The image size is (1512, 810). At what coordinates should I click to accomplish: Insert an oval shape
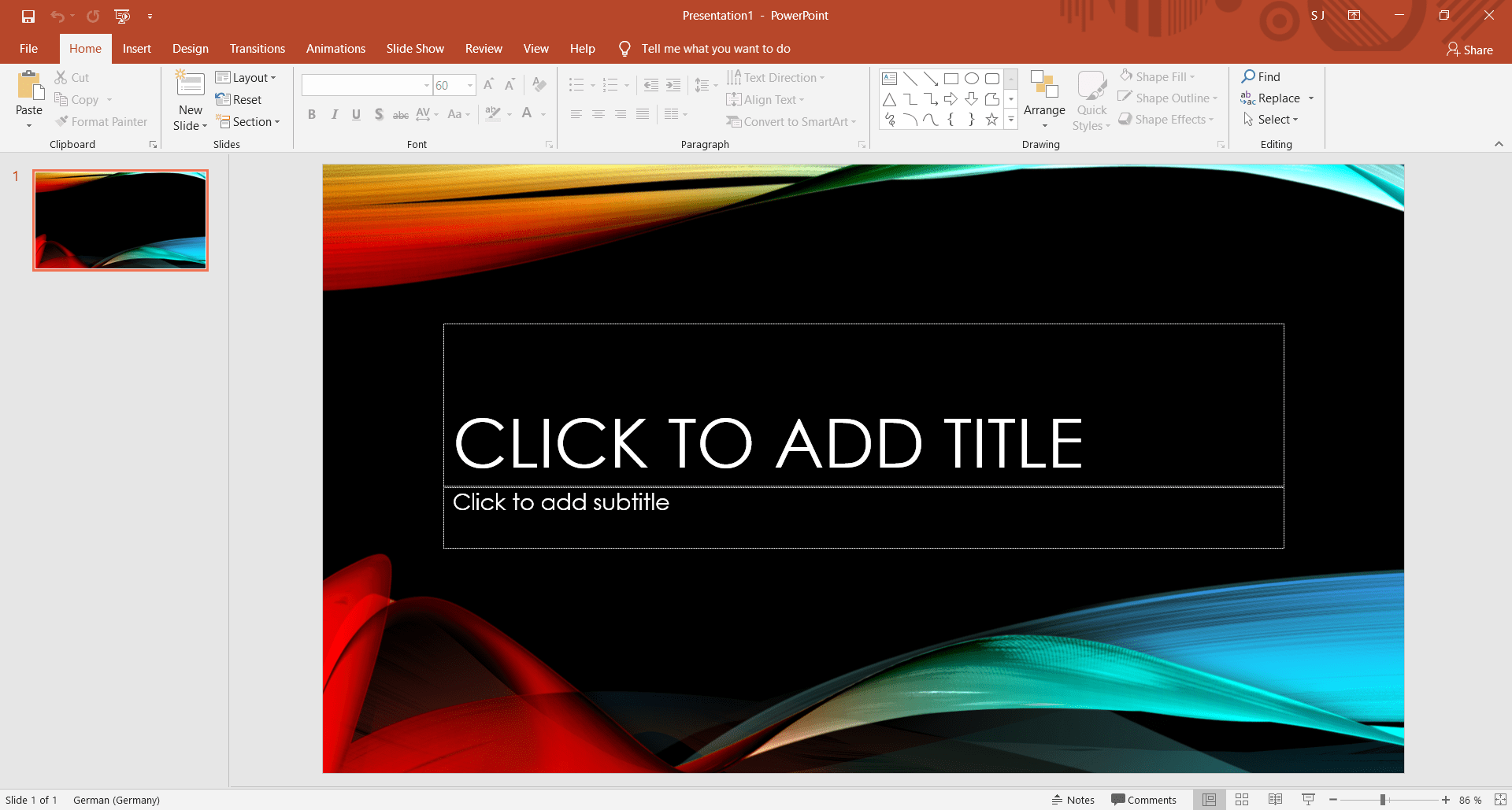971,78
